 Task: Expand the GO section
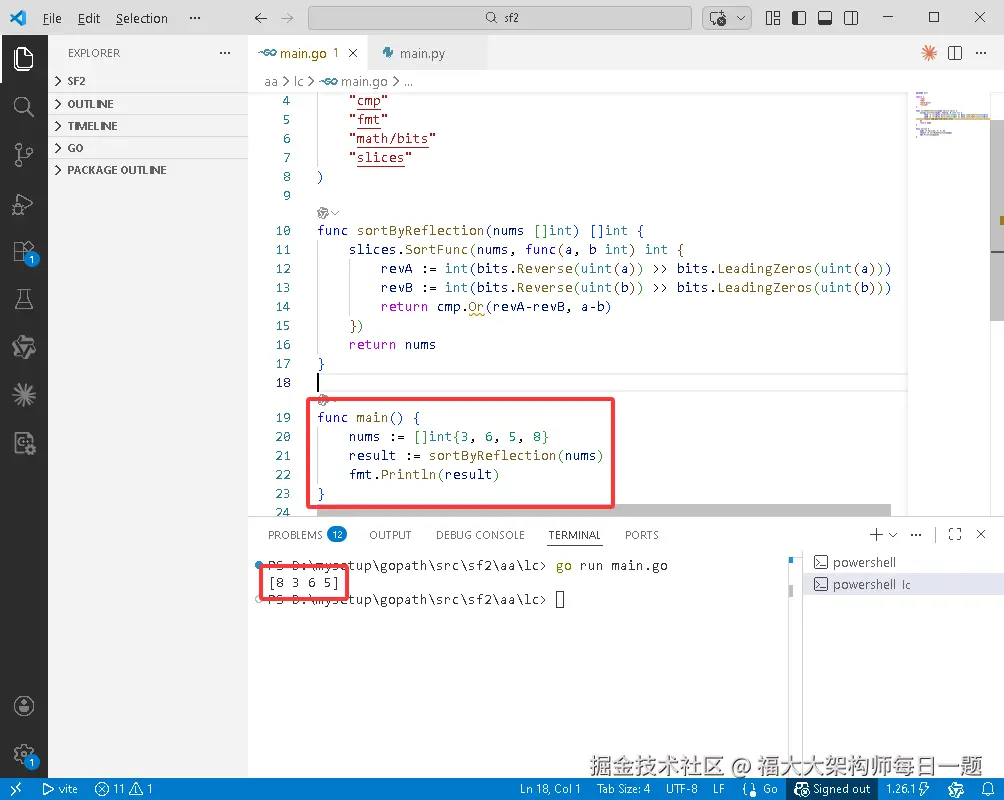pos(148,148)
